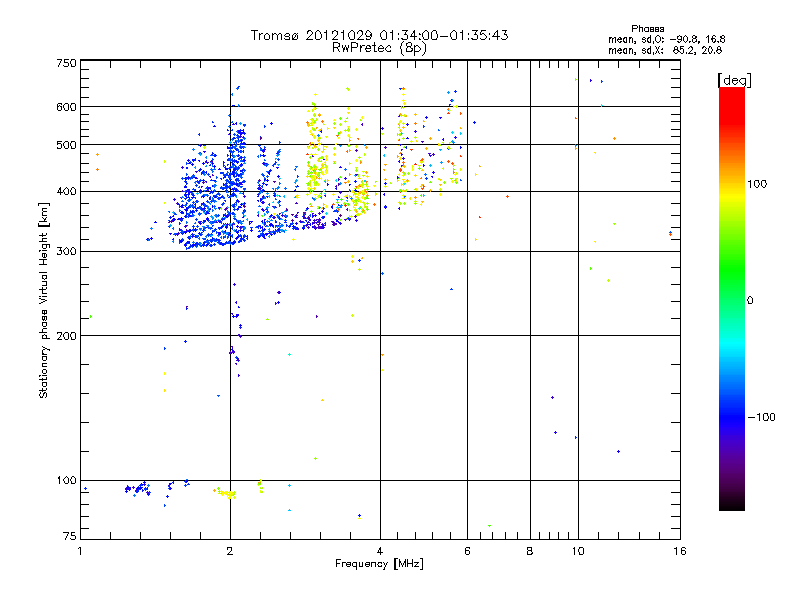Click the 'Phases' header text
Screen dimensions: 800x600
point(647,29)
